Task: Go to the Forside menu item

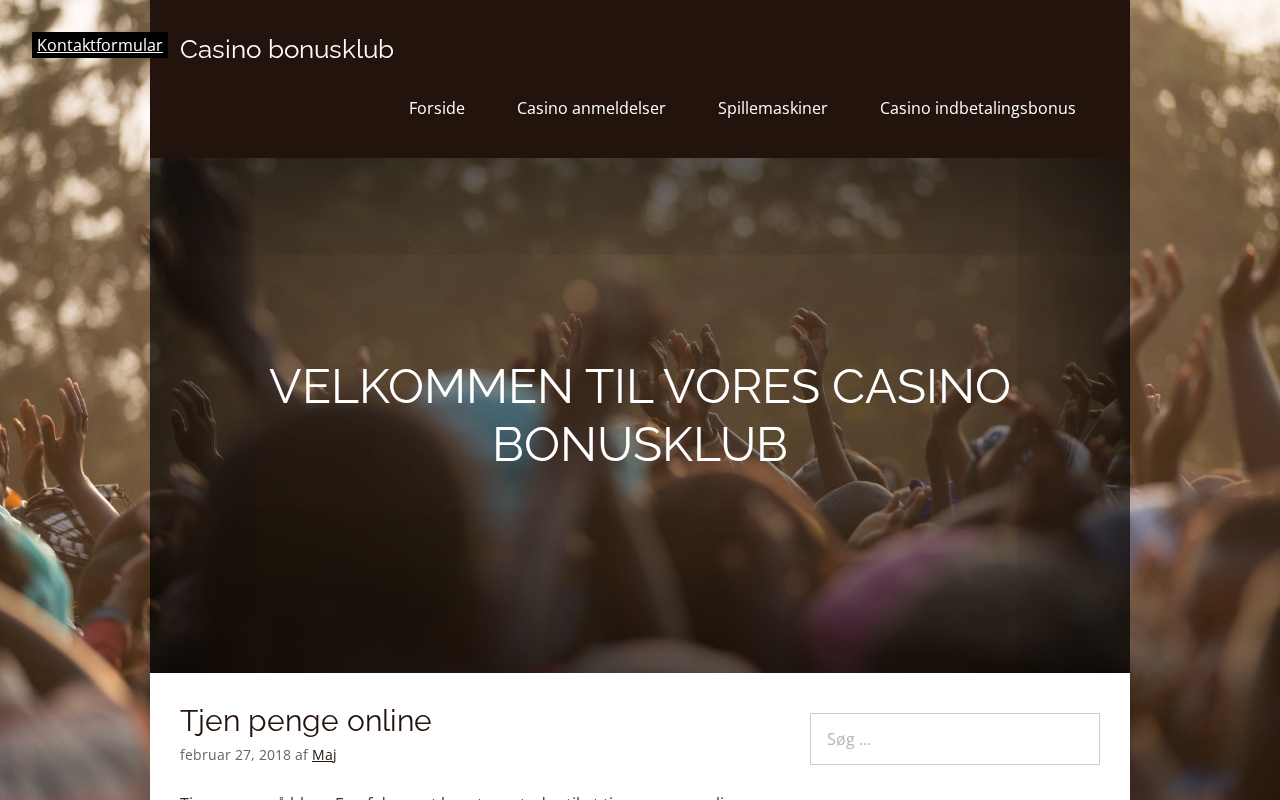Action: pos(437,108)
